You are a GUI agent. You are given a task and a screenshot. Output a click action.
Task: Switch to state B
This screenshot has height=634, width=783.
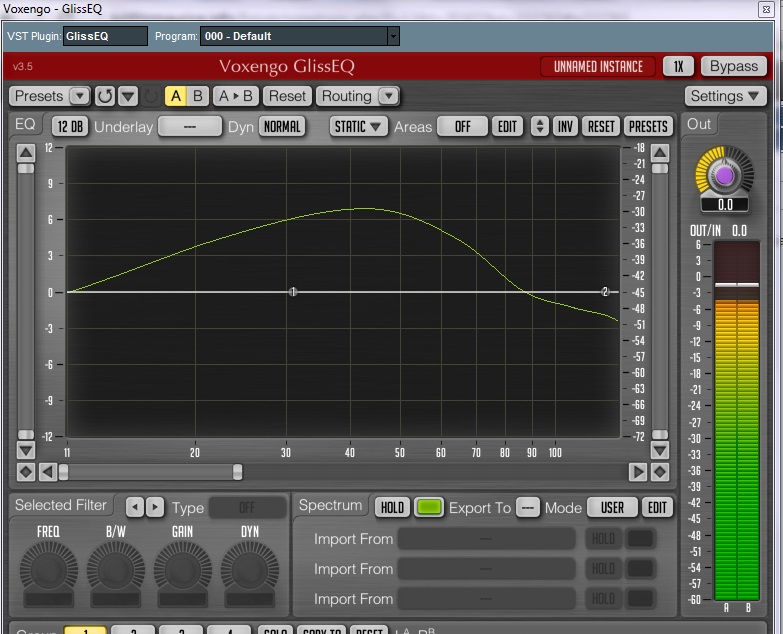(x=198, y=97)
